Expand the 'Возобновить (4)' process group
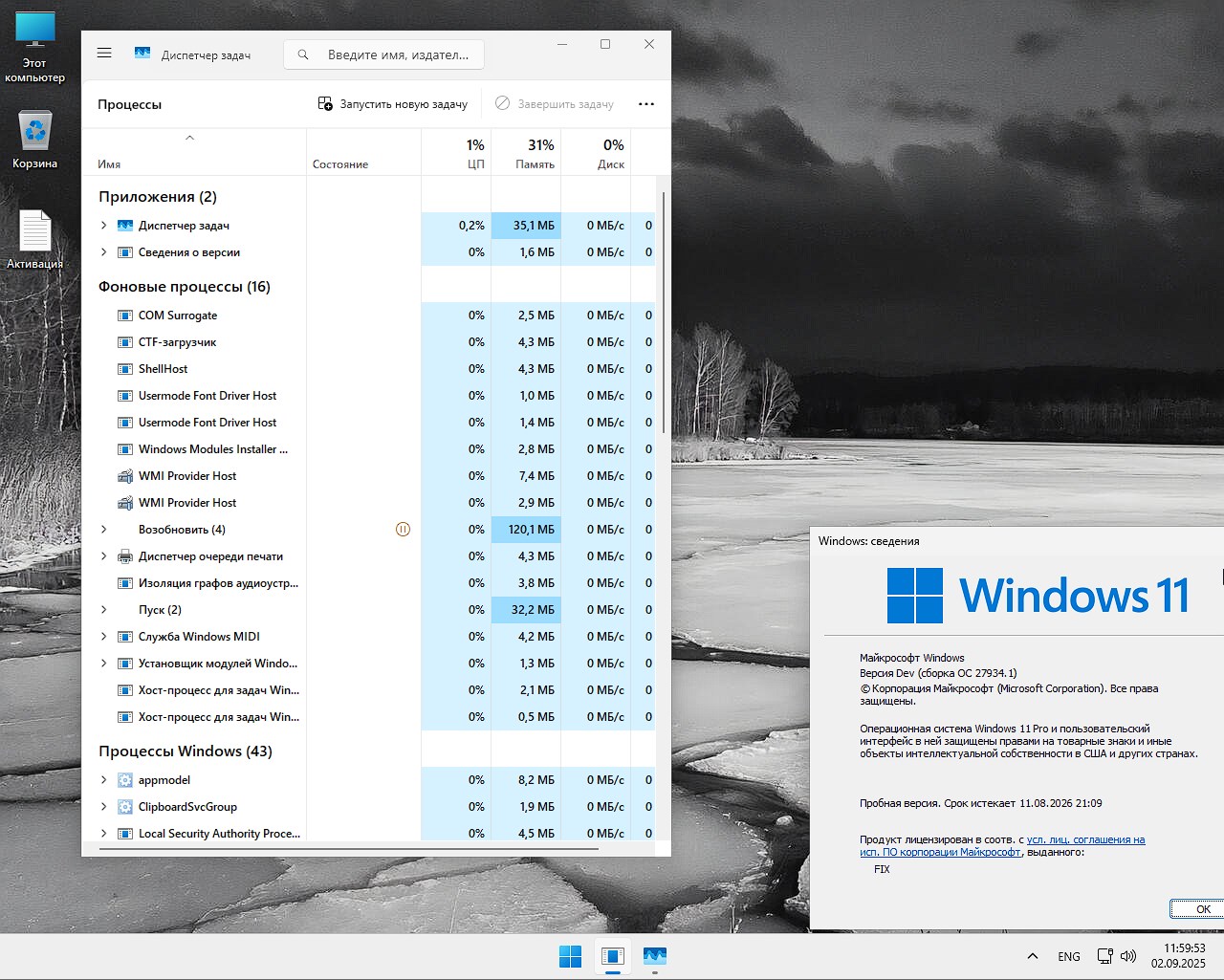The width and height of the screenshot is (1224, 980). [x=104, y=530]
